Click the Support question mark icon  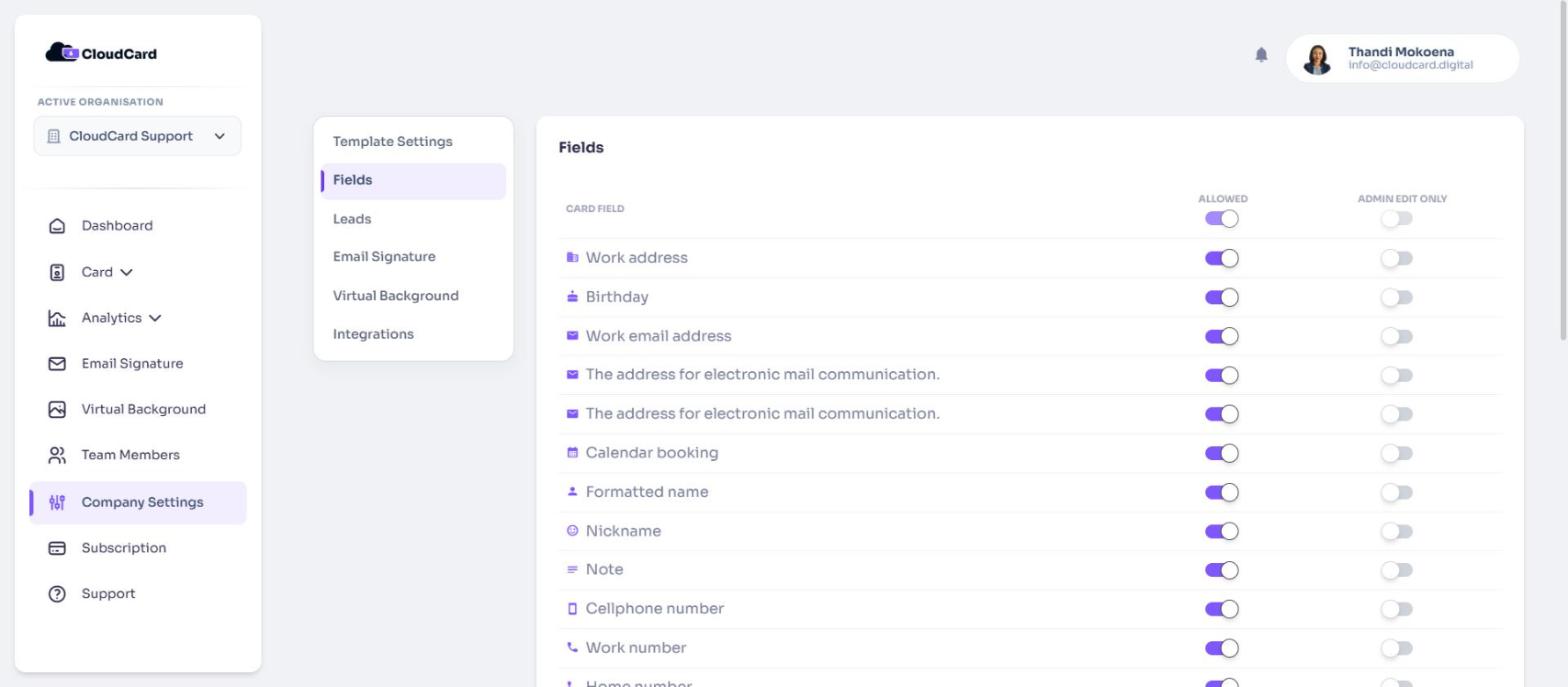pyautogui.click(x=57, y=594)
